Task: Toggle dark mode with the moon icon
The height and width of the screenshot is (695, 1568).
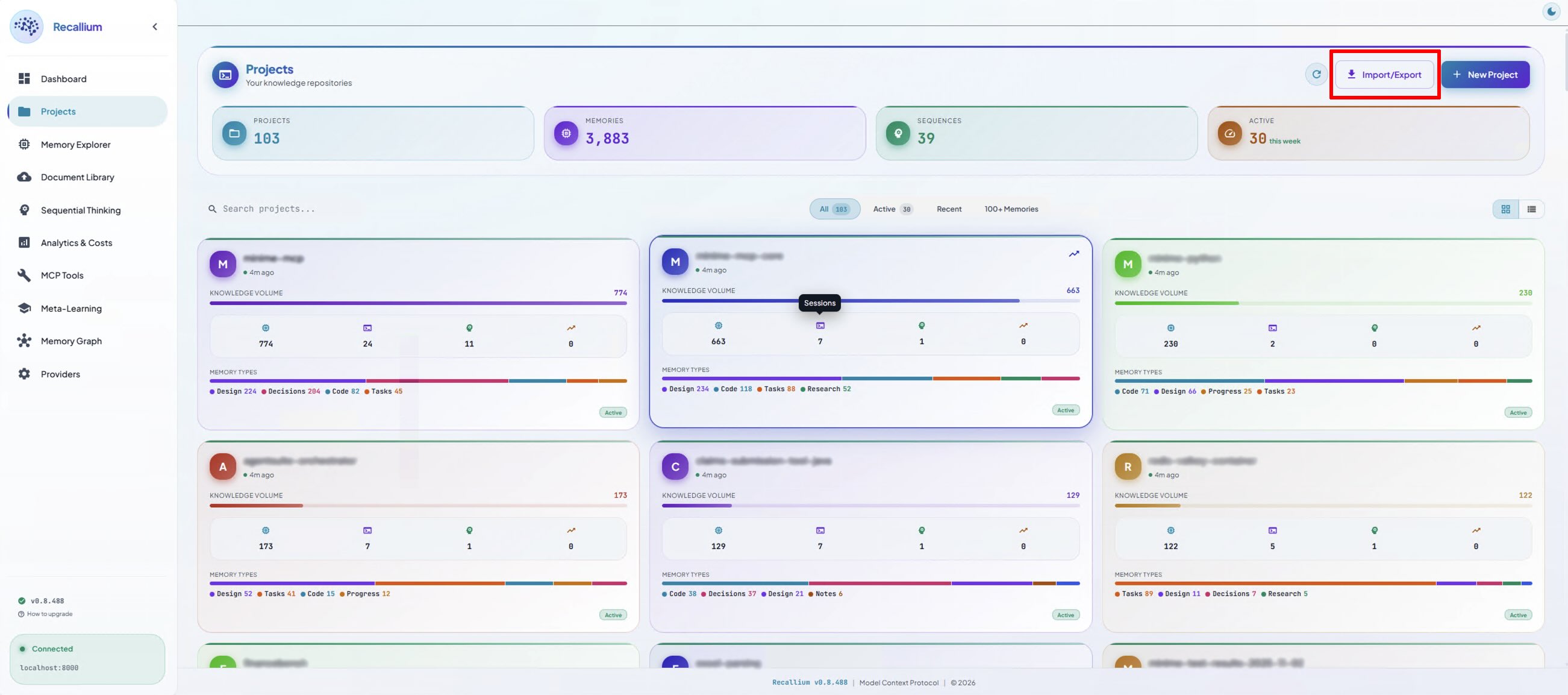Action: point(1551,11)
